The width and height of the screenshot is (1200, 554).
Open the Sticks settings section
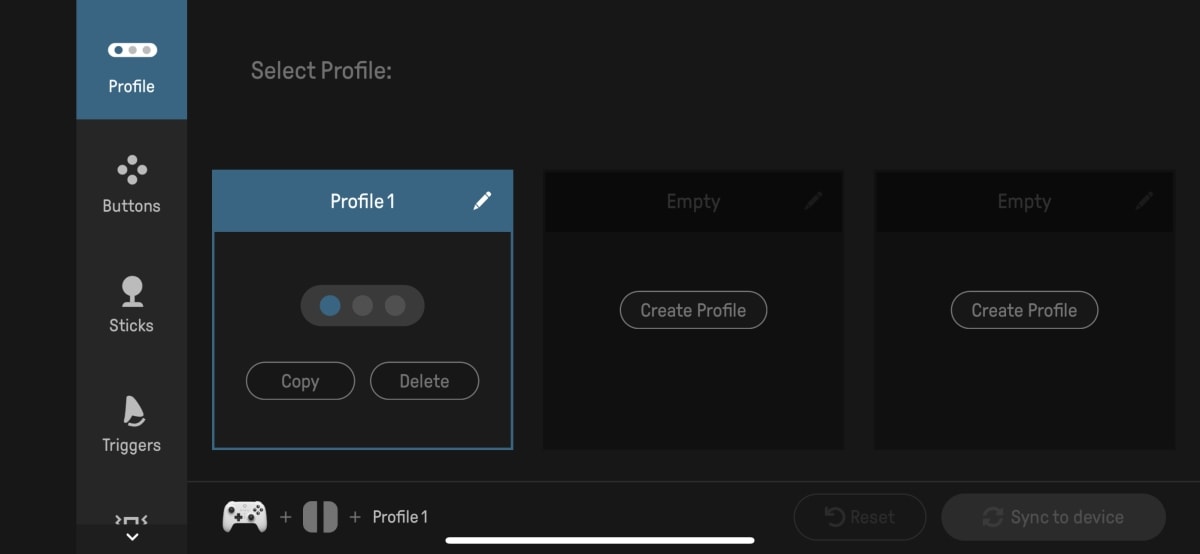point(131,304)
